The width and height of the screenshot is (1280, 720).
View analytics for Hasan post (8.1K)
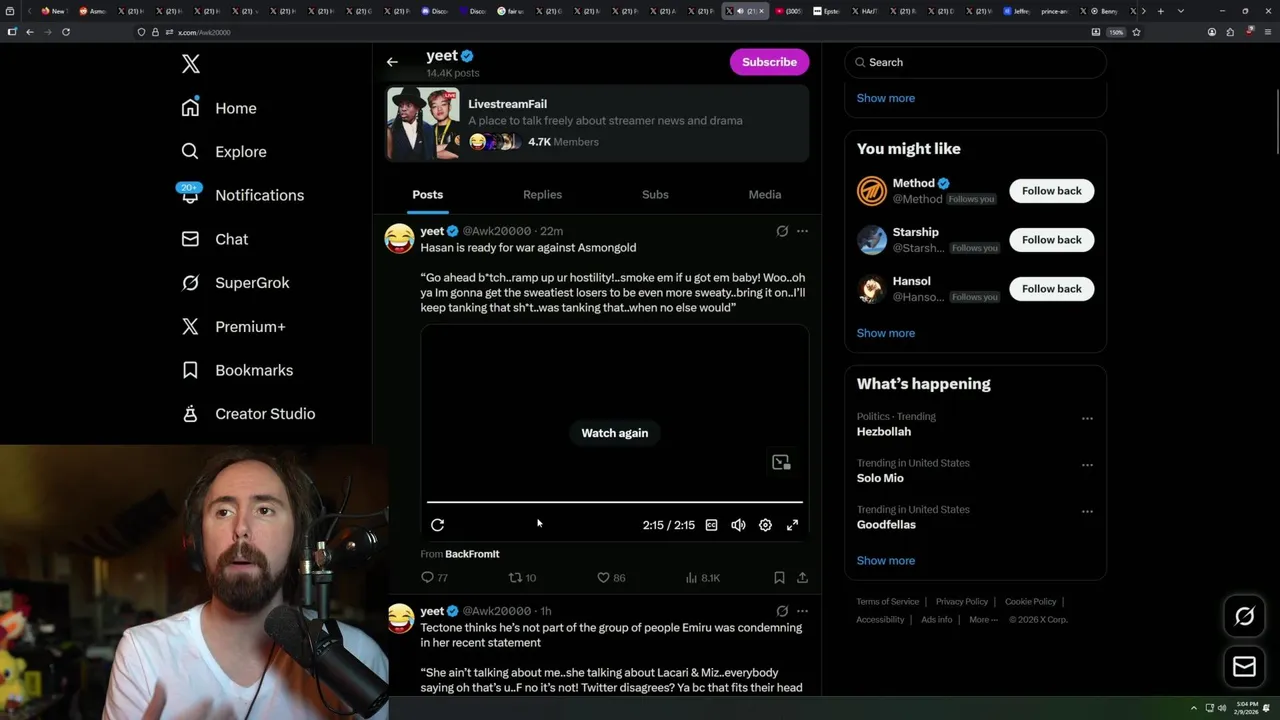tap(702, 577)
